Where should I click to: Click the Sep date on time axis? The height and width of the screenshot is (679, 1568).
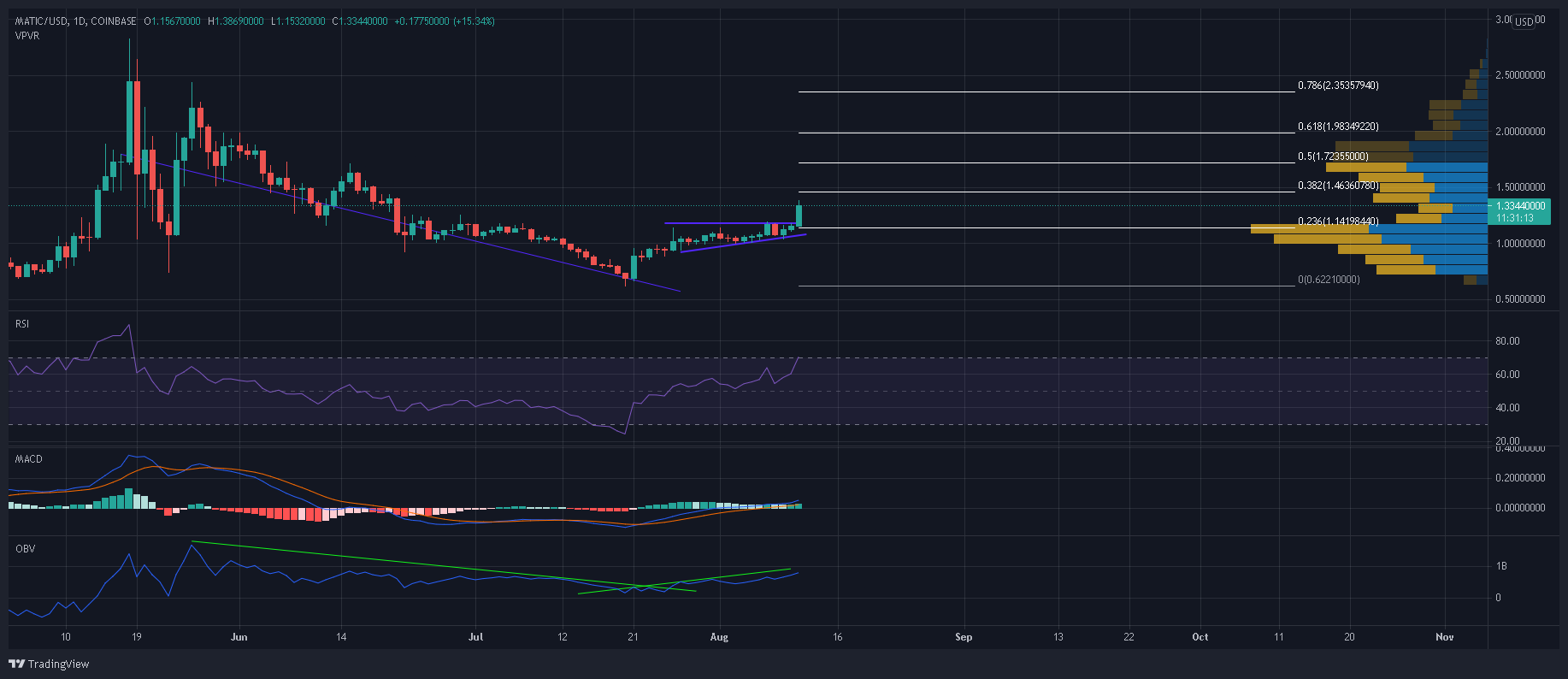pos(964,637)
